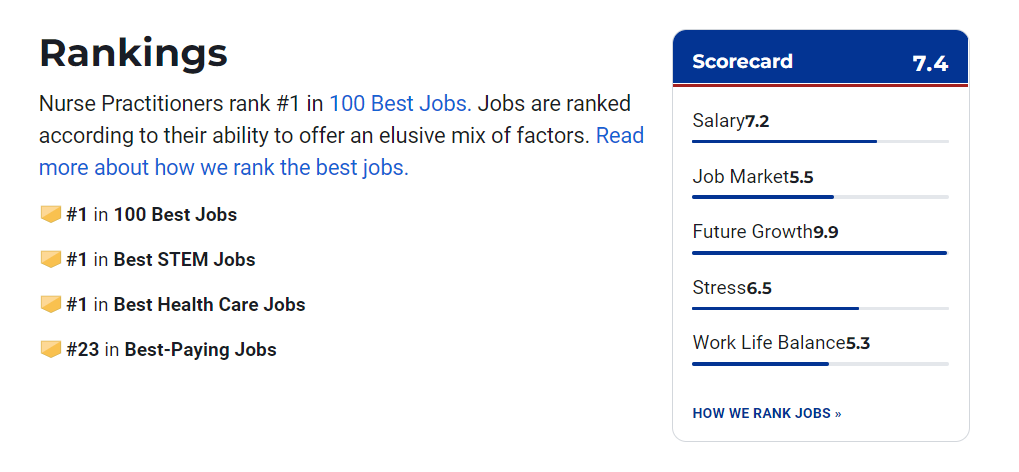Follow the HOW WE RANK JOBS link

(767, 413)
